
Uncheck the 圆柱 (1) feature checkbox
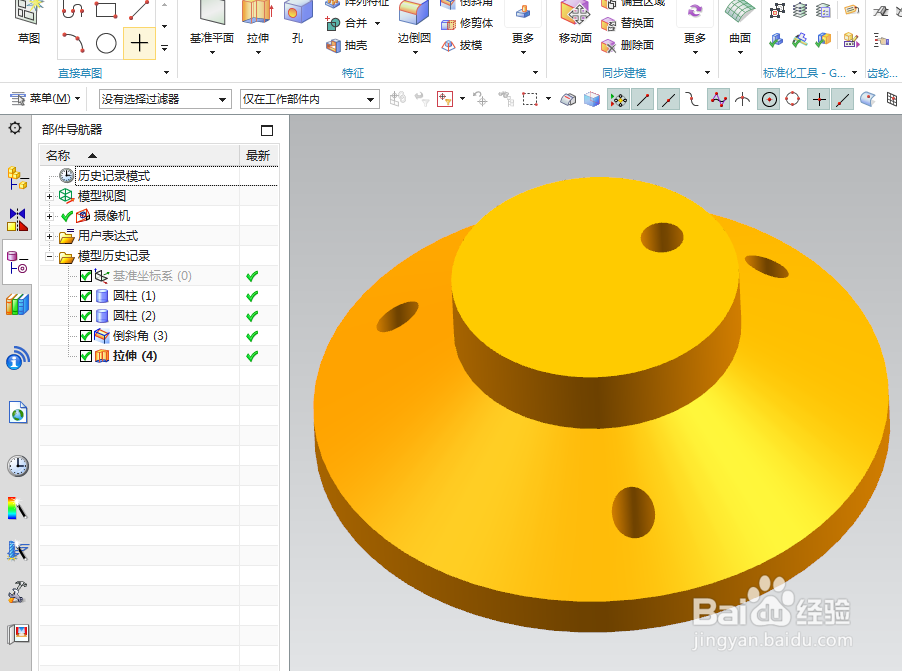[x=86, y=296]
